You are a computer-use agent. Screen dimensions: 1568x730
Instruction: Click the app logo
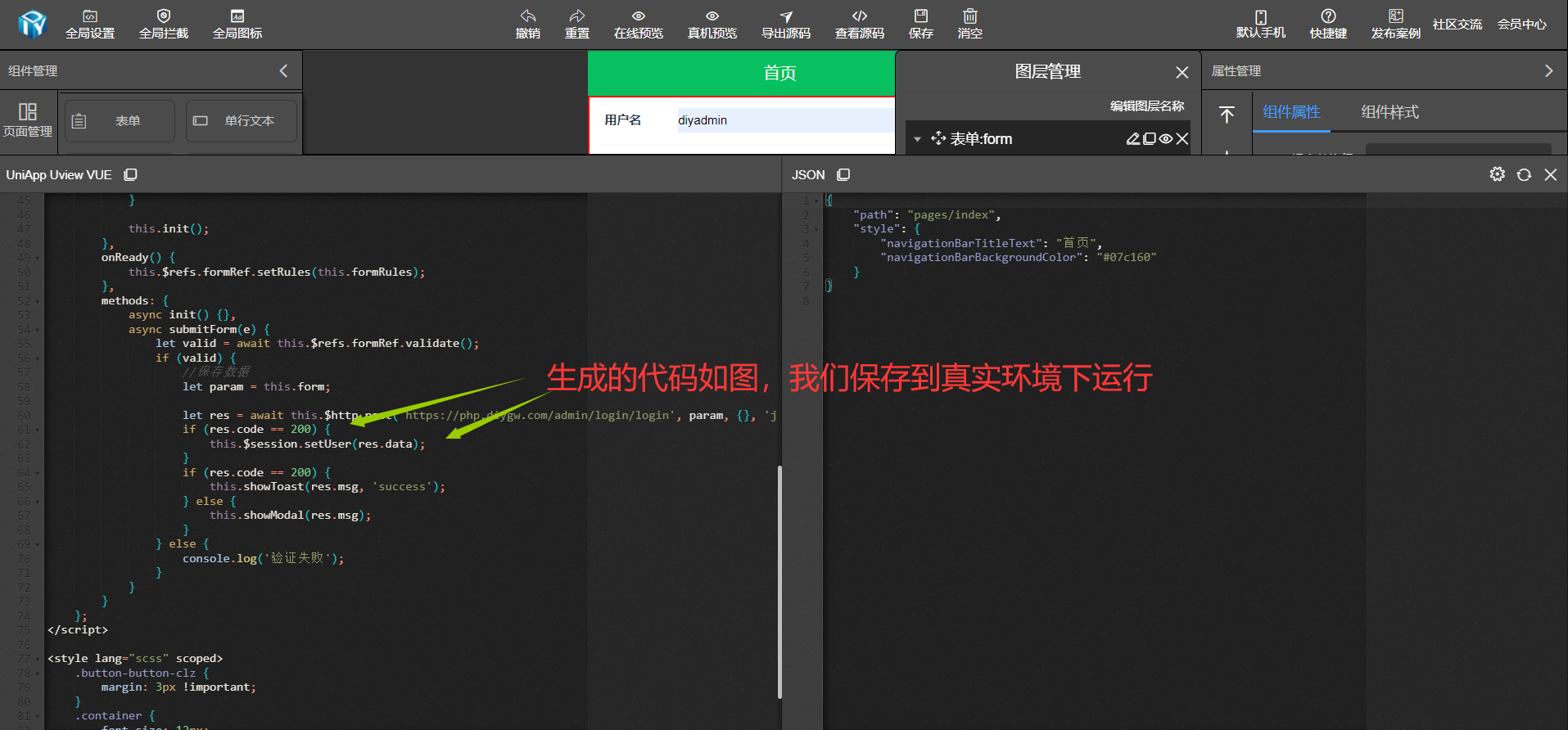pos(33,25)
